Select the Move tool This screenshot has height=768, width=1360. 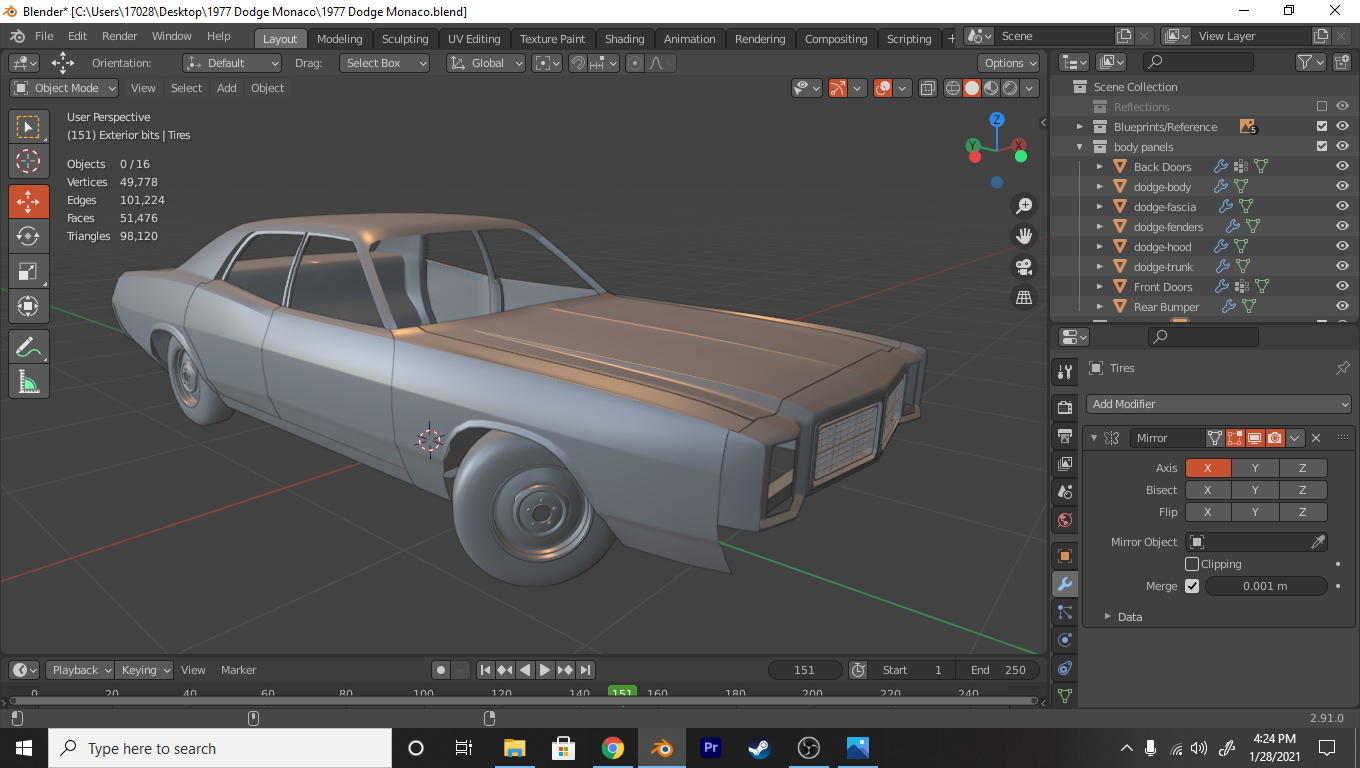pyautogui.click(x=29, y=201)
